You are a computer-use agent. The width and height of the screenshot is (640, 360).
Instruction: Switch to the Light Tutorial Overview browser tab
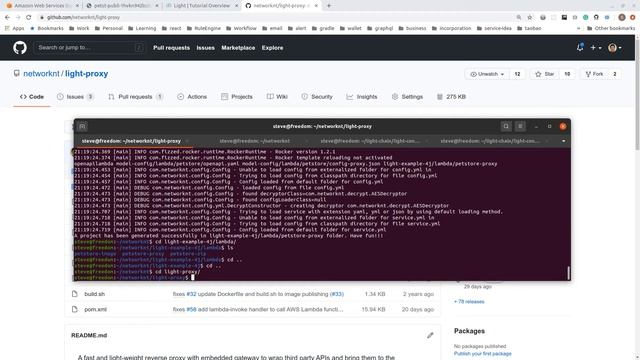click(x=202, y=6)
